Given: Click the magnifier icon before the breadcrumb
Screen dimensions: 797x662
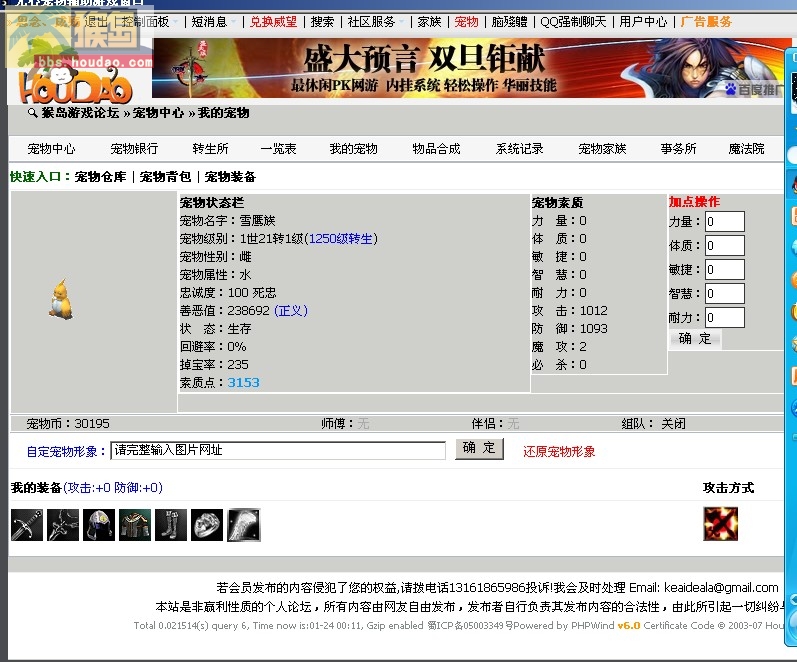Looking at the screenshot, I should [33, 113].
